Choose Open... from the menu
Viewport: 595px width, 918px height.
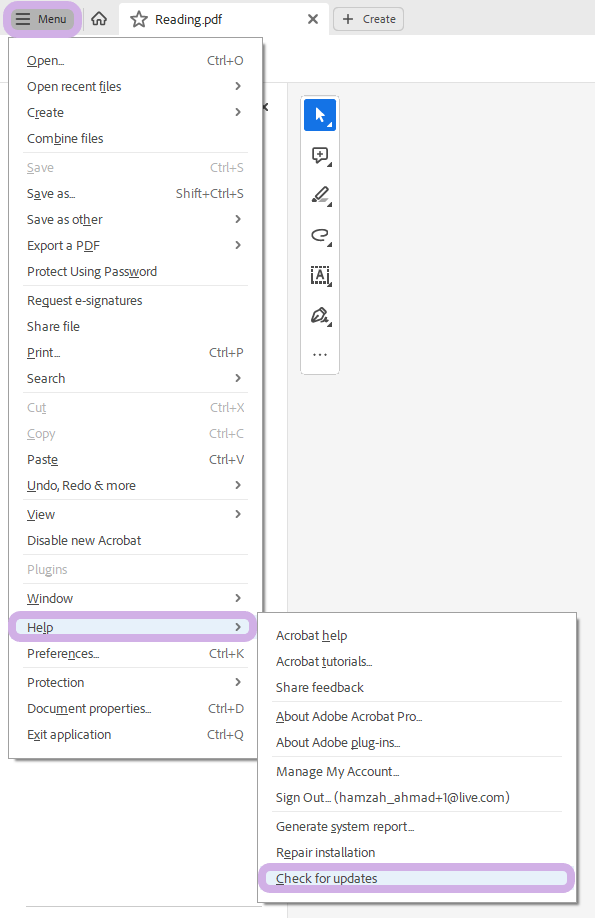135,61
